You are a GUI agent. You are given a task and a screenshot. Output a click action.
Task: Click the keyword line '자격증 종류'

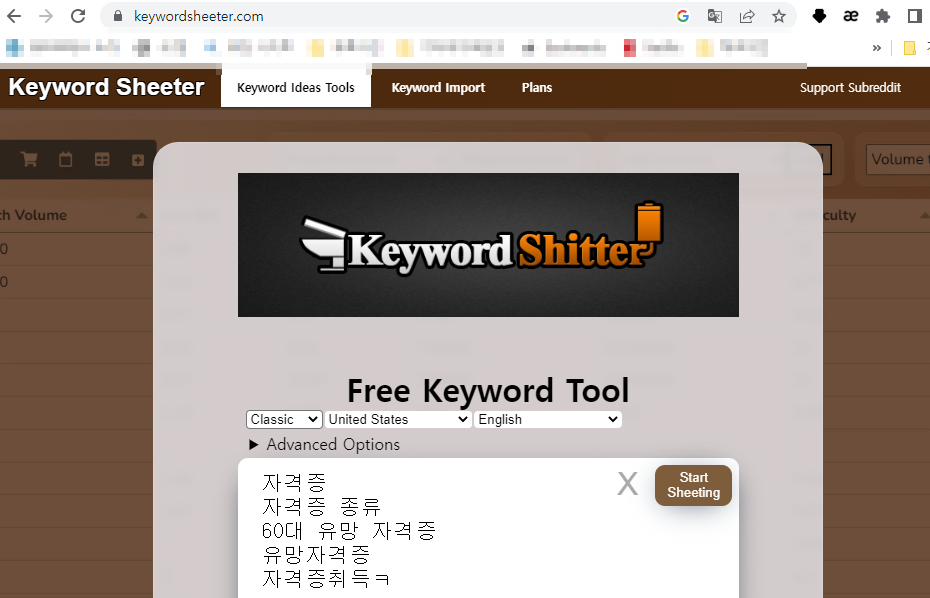click(x=321, y=507)
